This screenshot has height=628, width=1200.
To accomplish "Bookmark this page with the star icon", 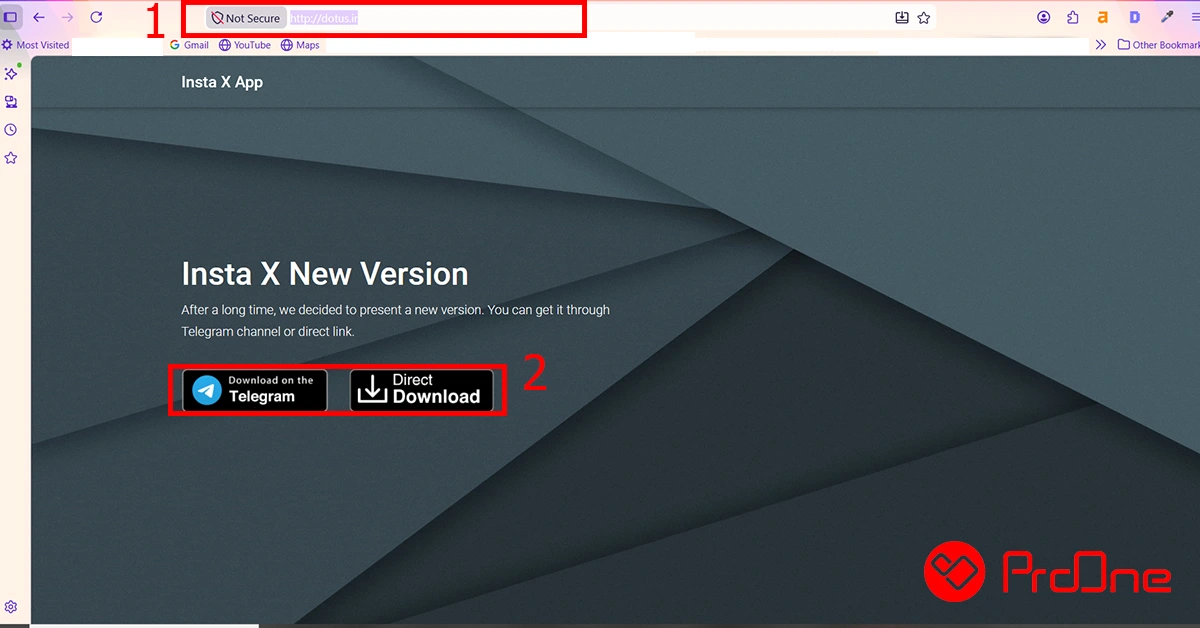I will [924, 17].
